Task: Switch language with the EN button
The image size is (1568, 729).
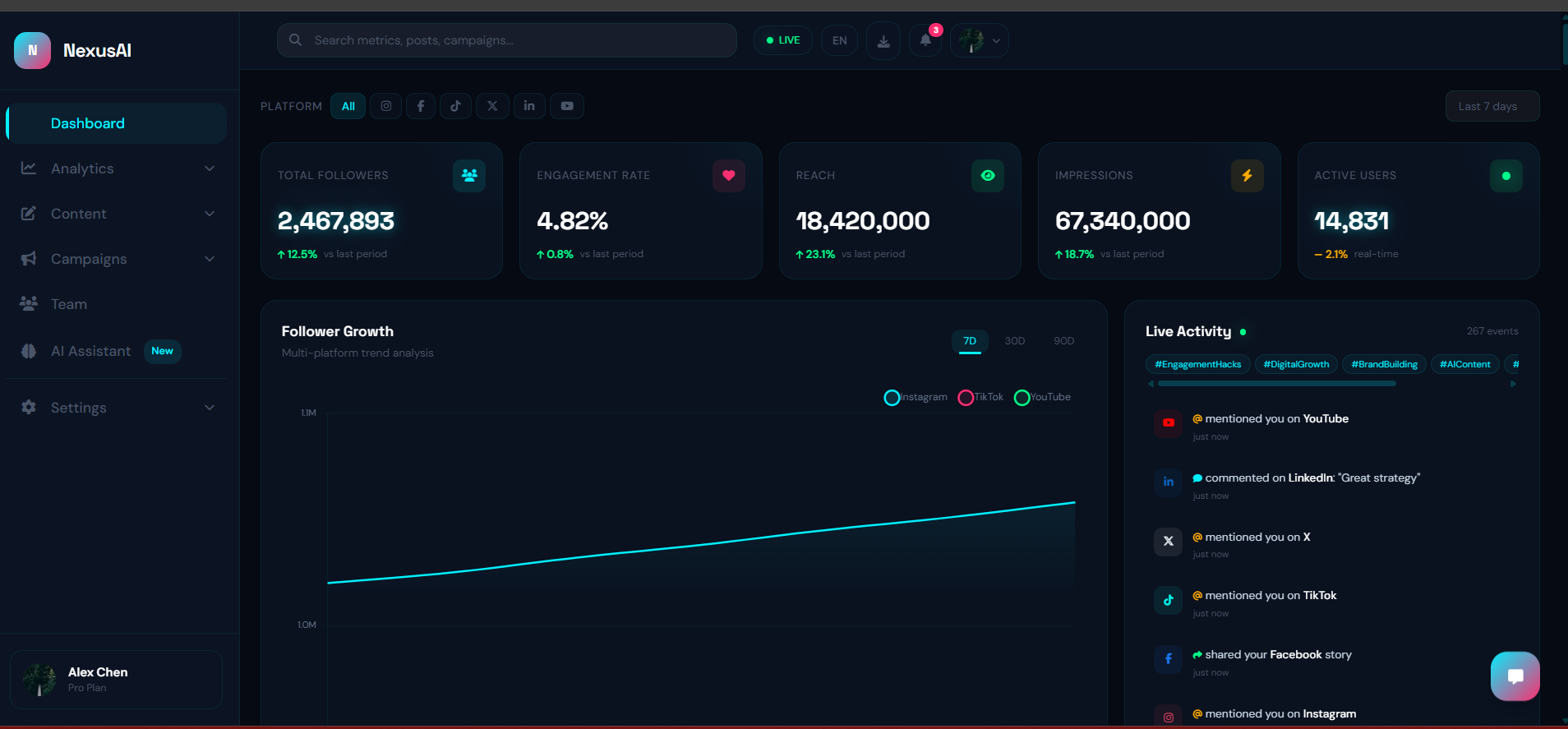Action: tap(839, 40)
